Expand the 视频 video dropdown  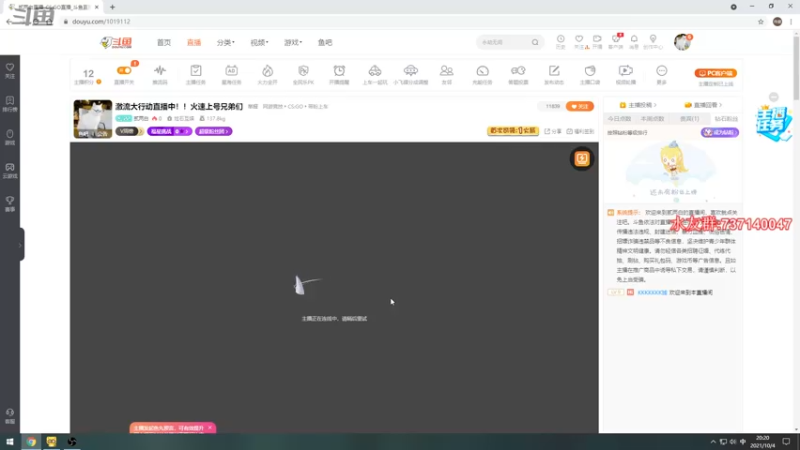point(259,42)
